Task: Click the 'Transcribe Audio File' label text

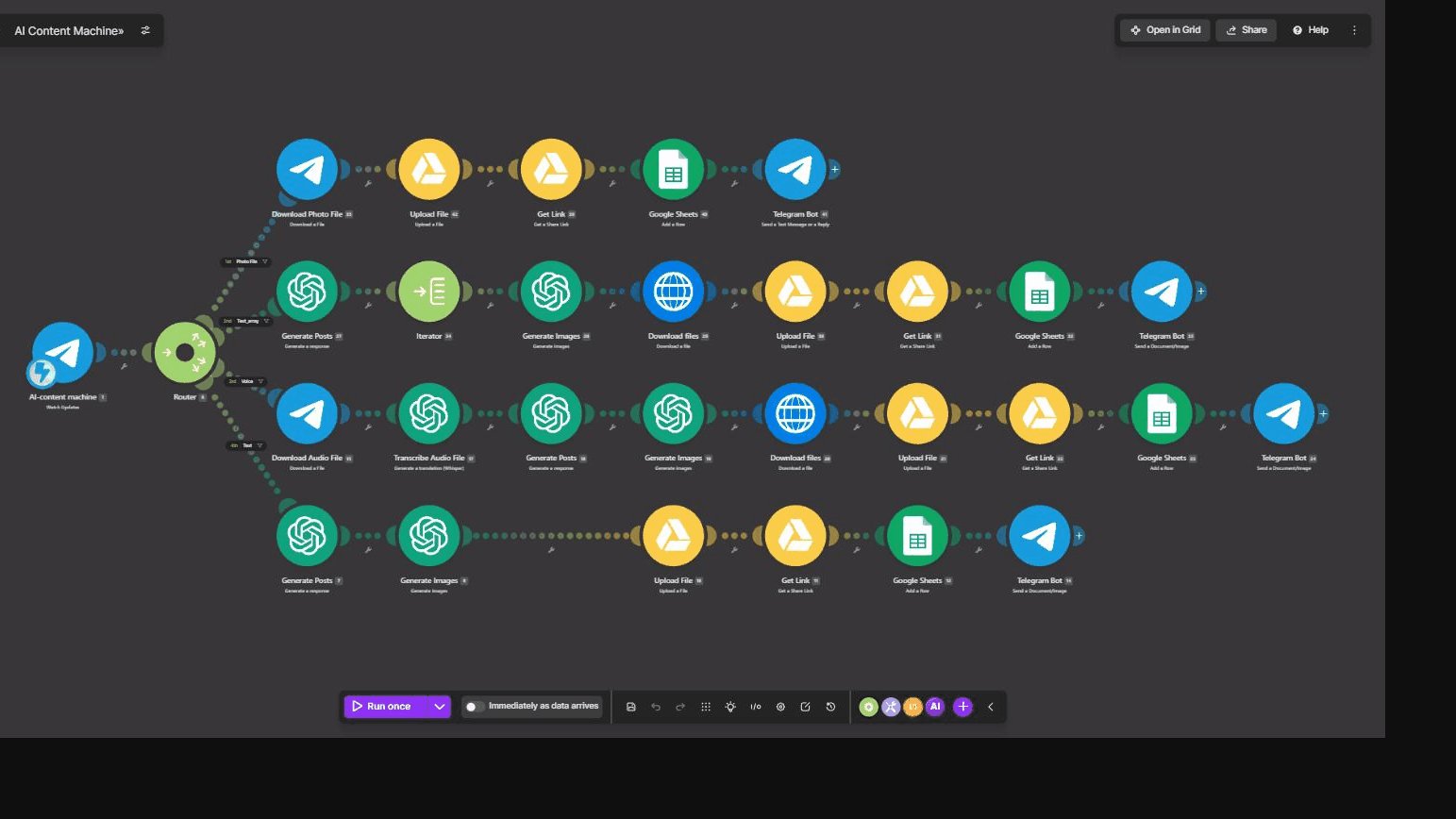Action: [x=429, y=458]
